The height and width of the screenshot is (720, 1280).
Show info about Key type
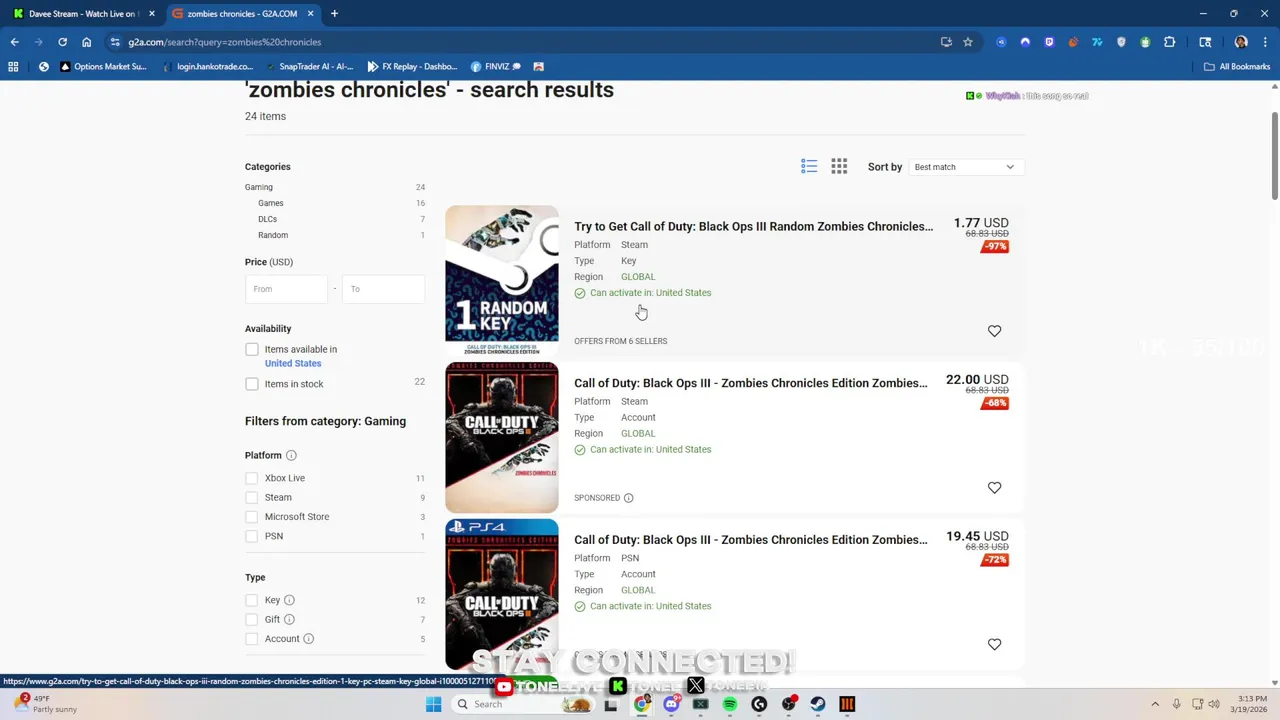point(289,600)
